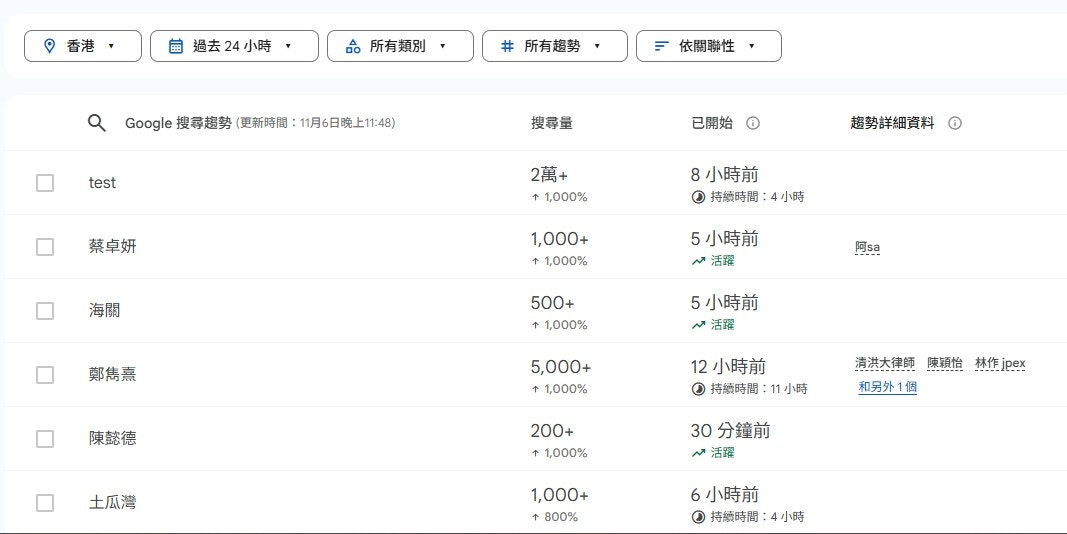This screenshot has height=534, width=1067.
Task: Click the categories shapes icon
Action: pyautogui.click(x=352, y=46)
